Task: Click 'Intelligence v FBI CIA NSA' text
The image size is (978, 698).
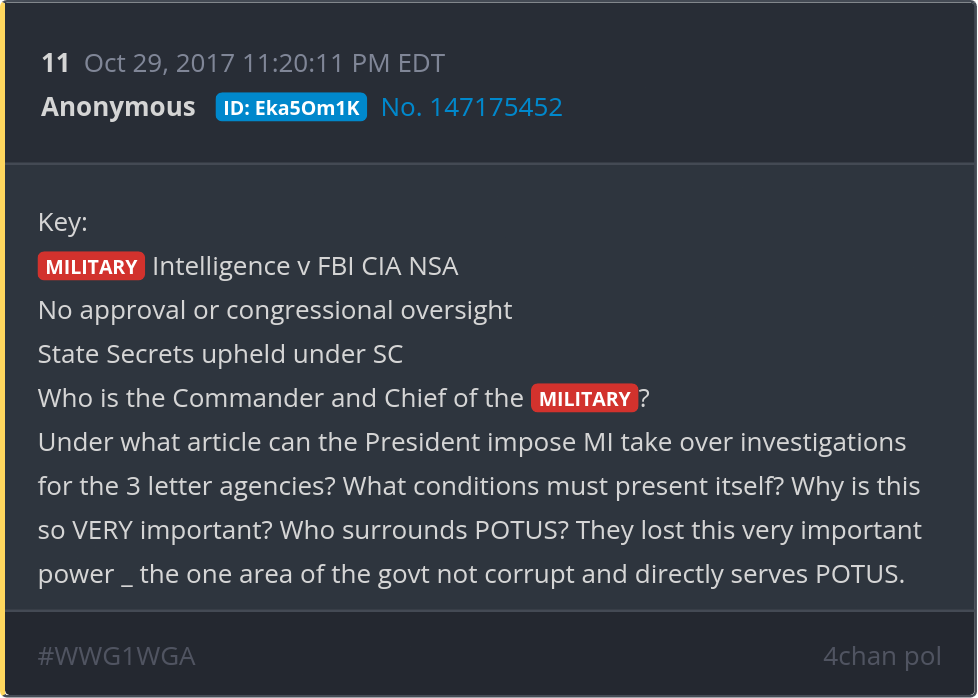Action: point(305,266)
